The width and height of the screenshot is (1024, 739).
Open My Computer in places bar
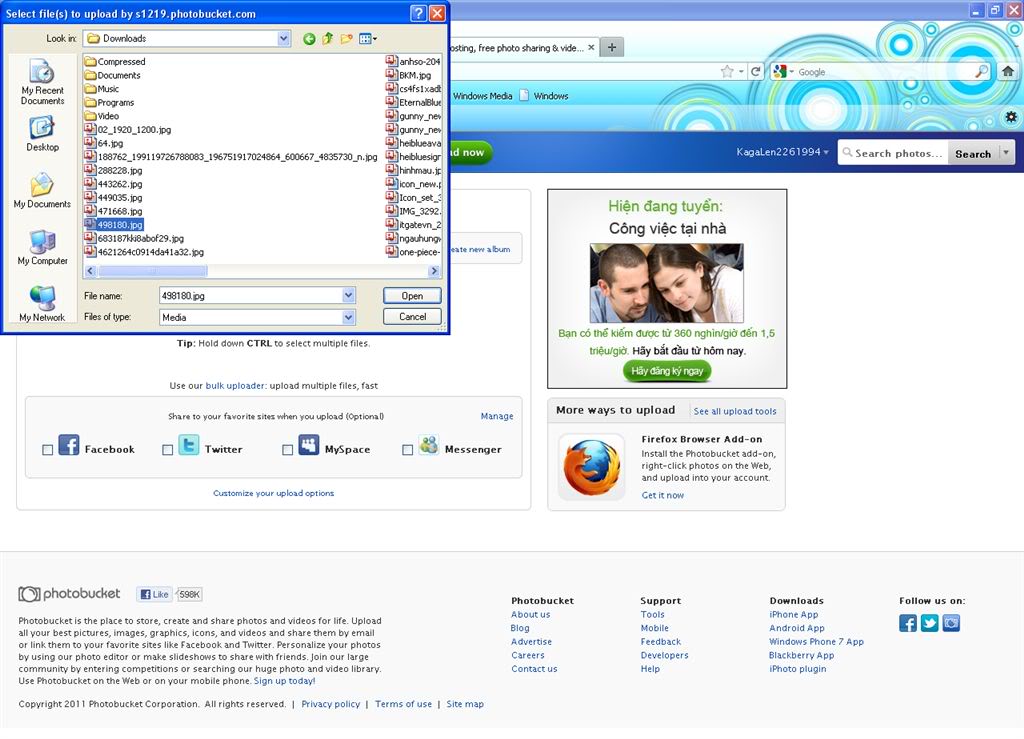pos(42,247)
